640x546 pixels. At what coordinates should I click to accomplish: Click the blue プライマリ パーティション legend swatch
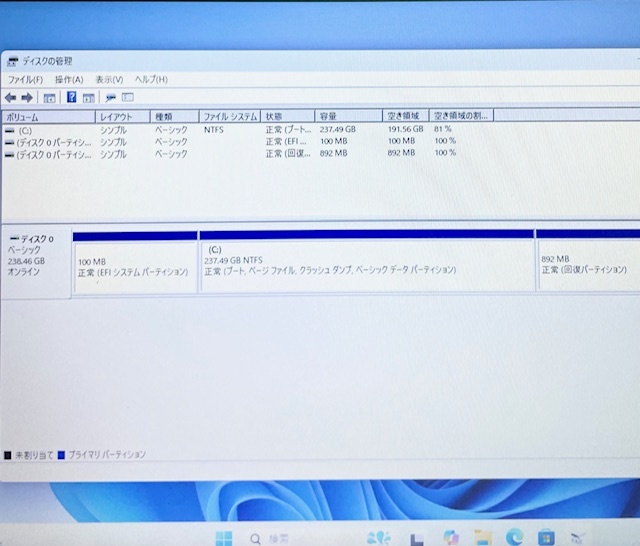click(62, 455)
